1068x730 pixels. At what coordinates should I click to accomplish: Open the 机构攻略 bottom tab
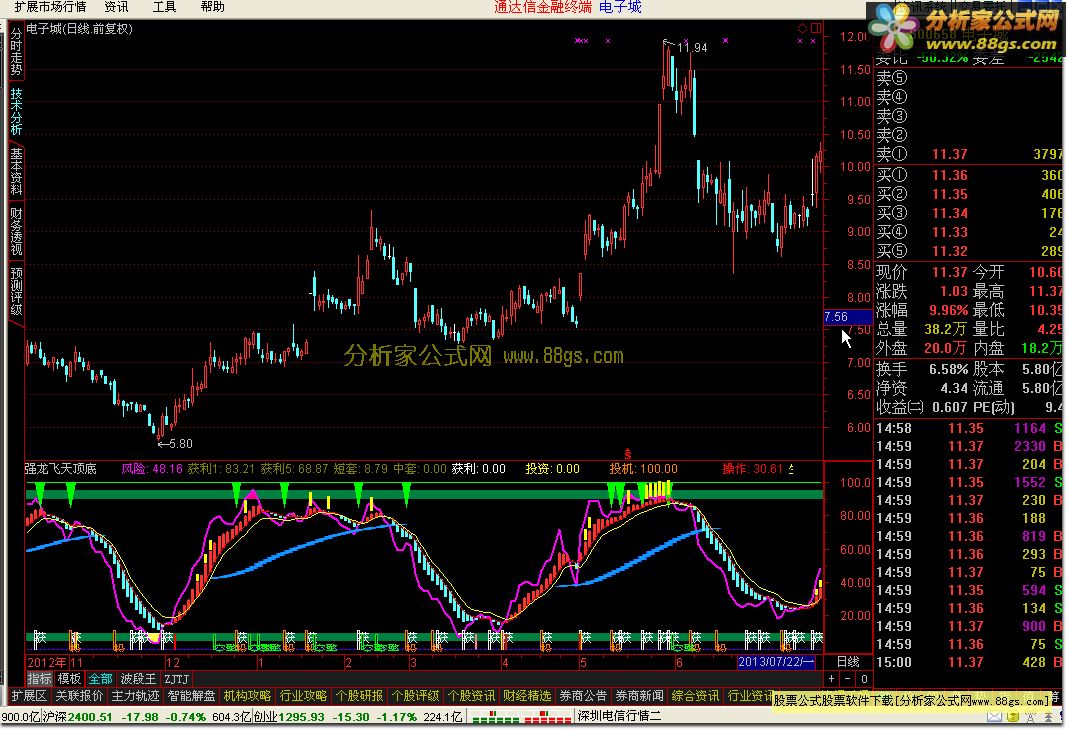[x=247, y=696]
